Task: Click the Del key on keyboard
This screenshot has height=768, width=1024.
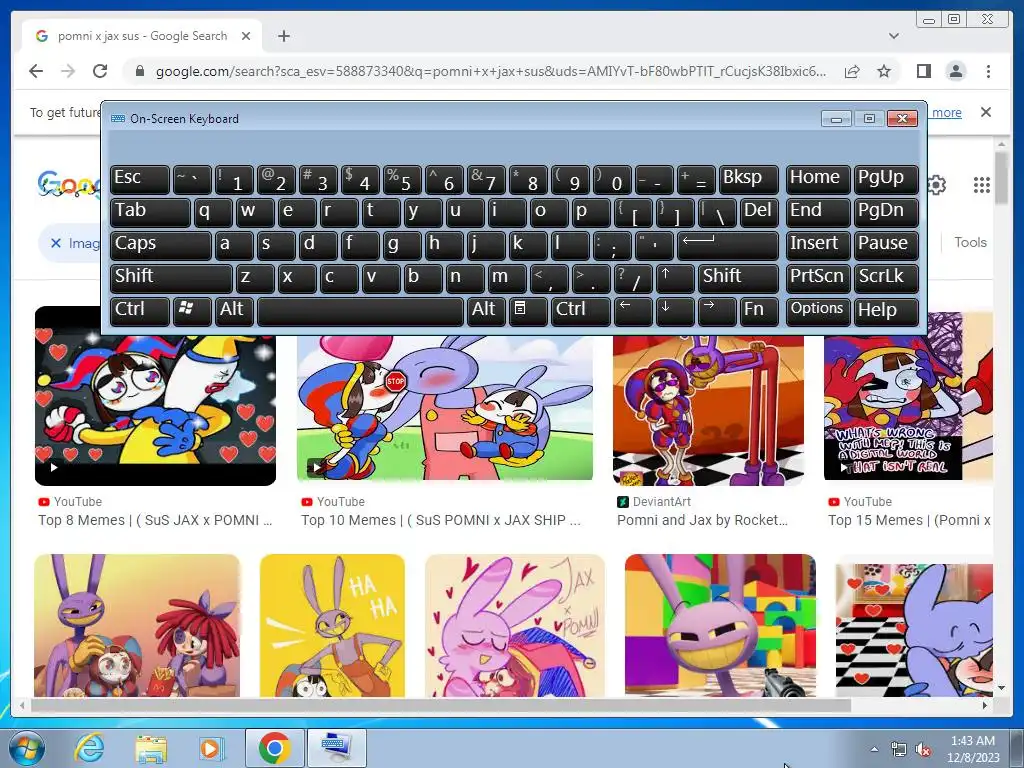Action: click(759, 212)
